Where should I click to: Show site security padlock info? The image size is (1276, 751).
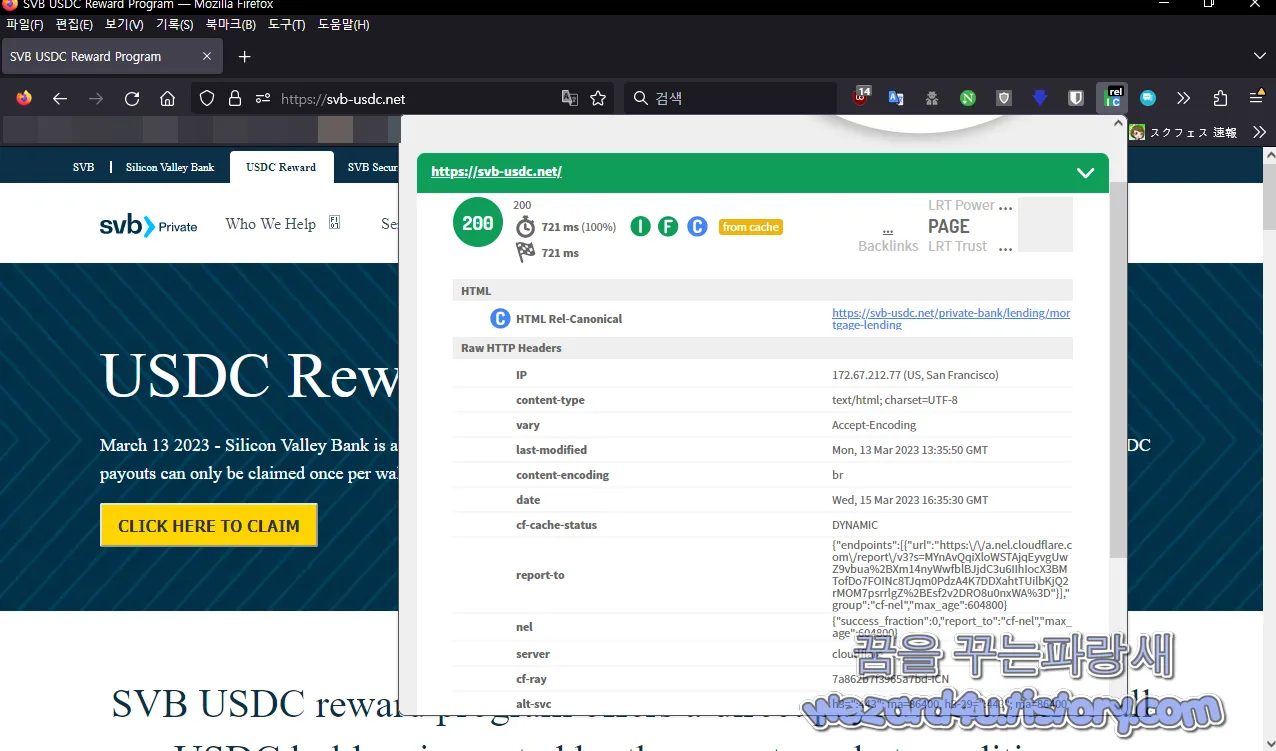[x=235, y=98]
